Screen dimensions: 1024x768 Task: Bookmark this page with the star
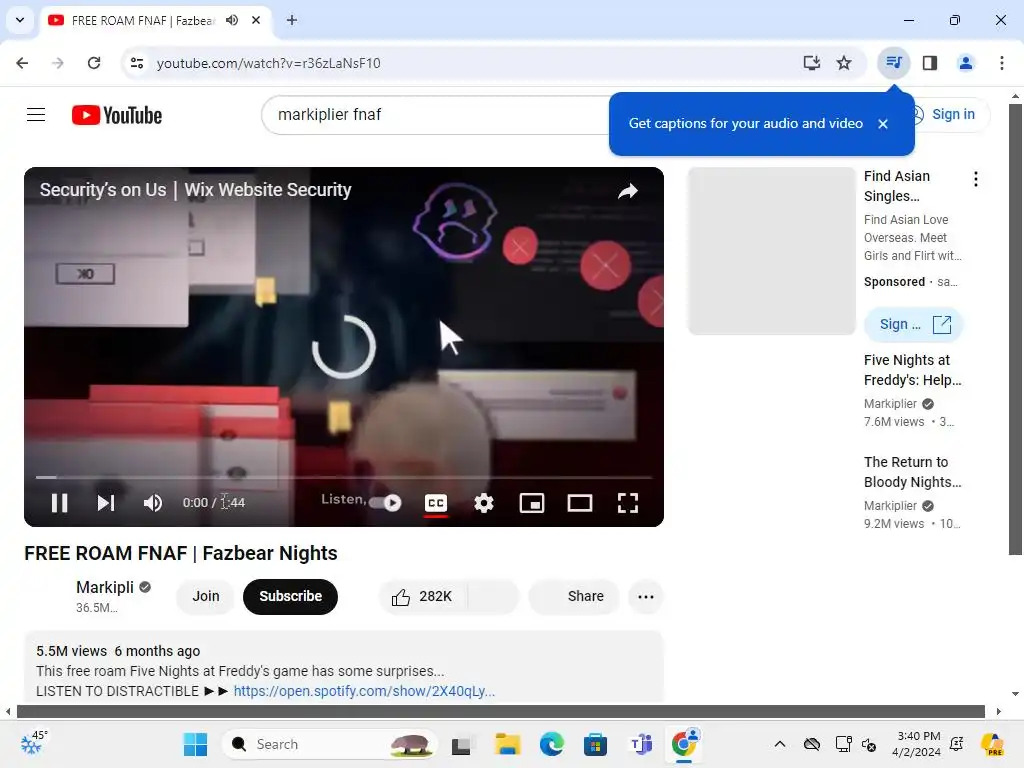844,63
